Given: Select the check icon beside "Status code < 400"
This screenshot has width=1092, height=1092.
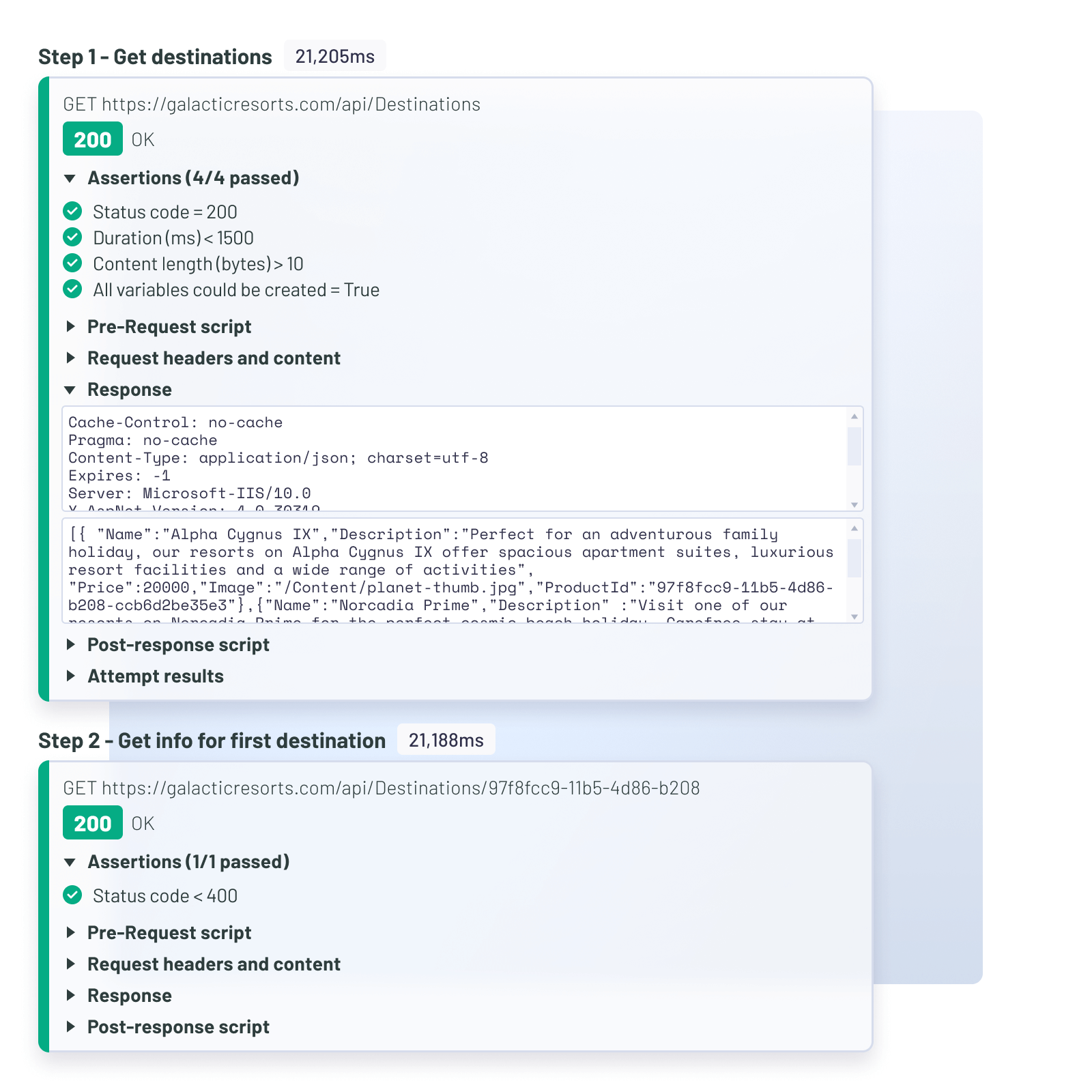Looking at the screenshot, I should coord(73,895).
